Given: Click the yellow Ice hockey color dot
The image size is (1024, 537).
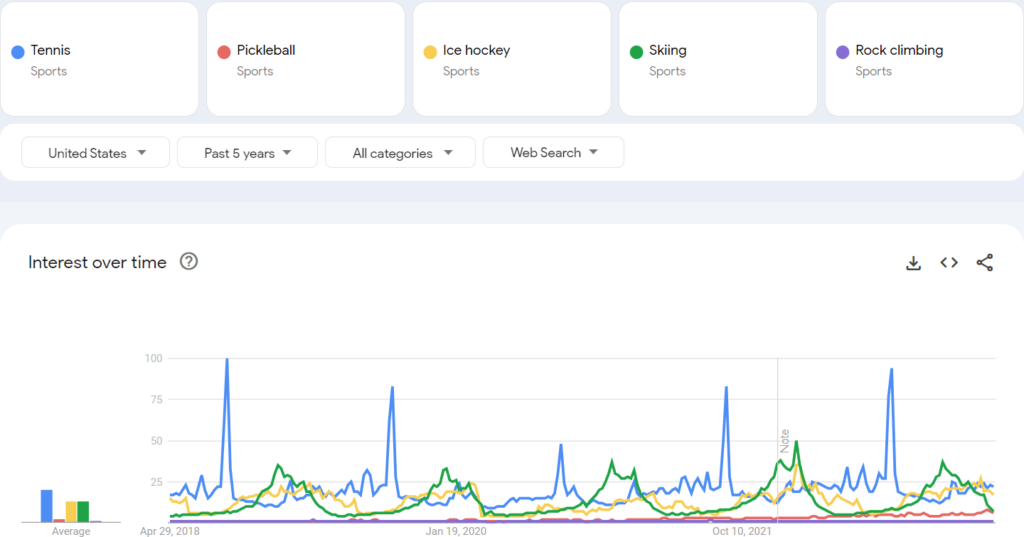Looking at the screenshot, I should (x=430, y=52).
